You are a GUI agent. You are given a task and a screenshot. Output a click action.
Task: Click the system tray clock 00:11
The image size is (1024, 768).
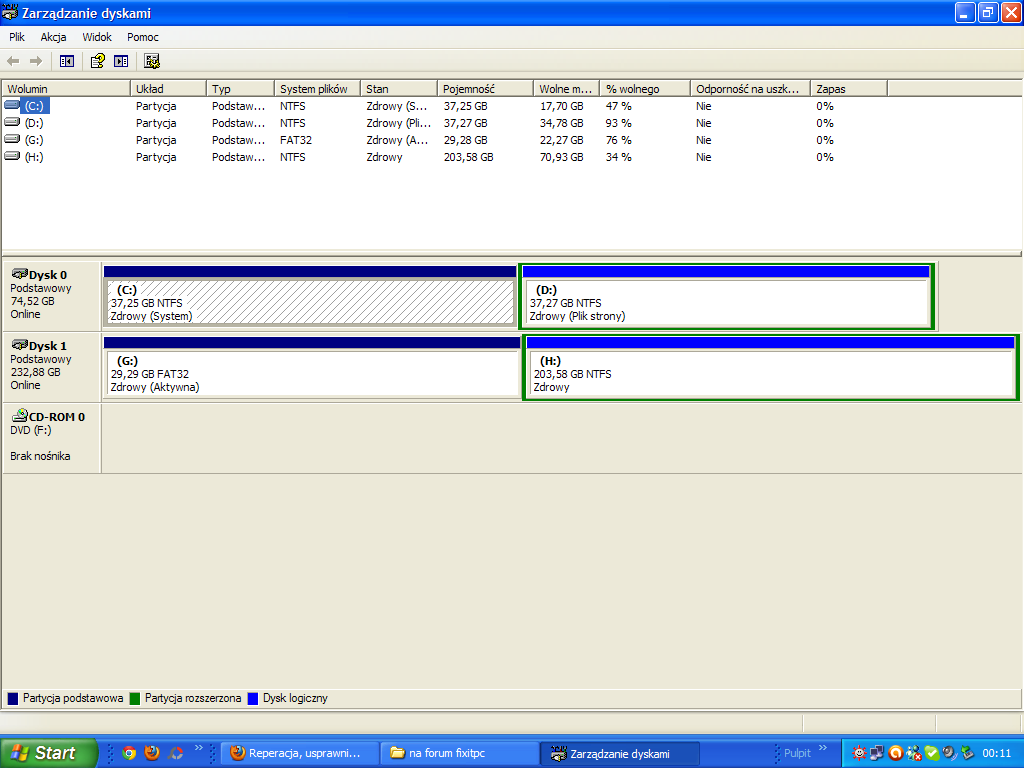point(997,753)
